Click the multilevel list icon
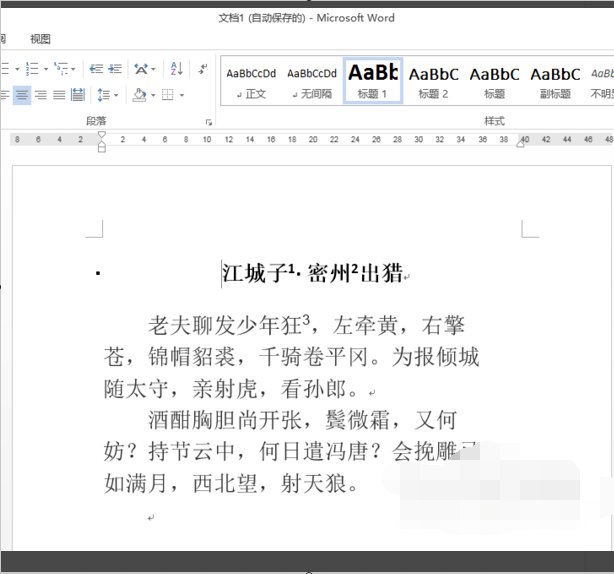Screen dimensions: 614x574 (x=61, y=69)
